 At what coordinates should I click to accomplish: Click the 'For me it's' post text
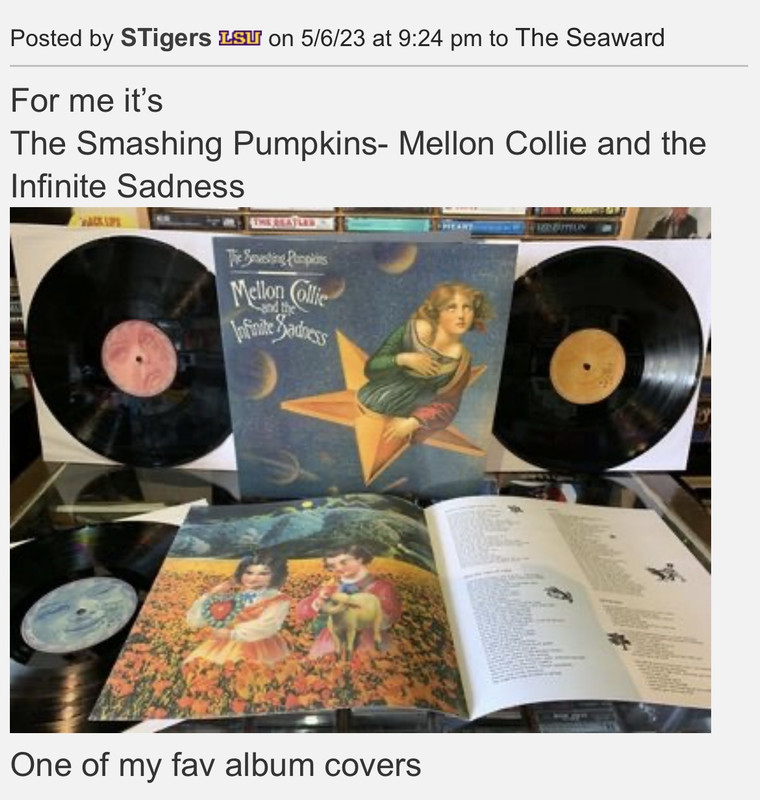click(x=87, y=100)
